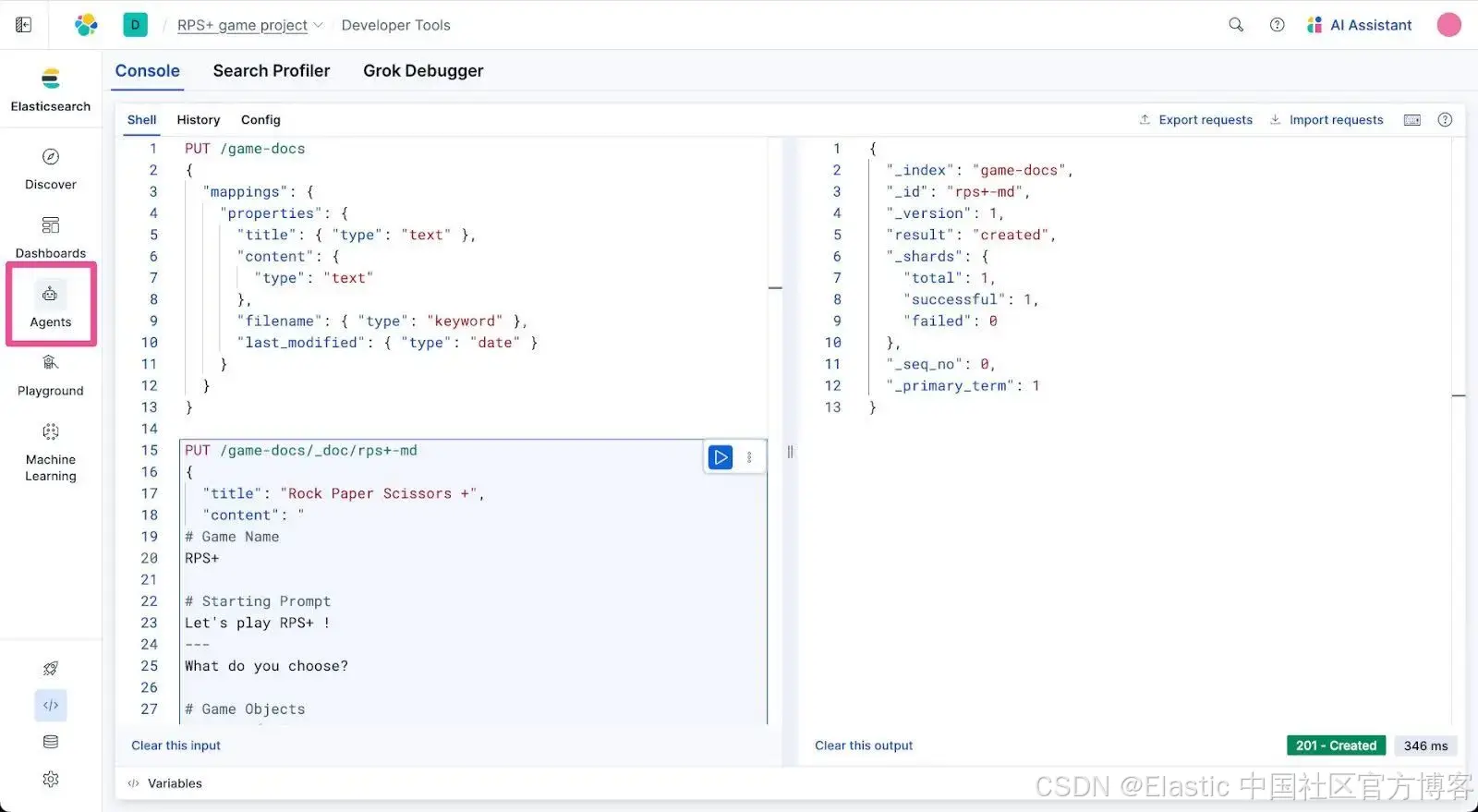Click the "_seq_no": 0 output line
The image size is (1478, 812).
point(940,365)
